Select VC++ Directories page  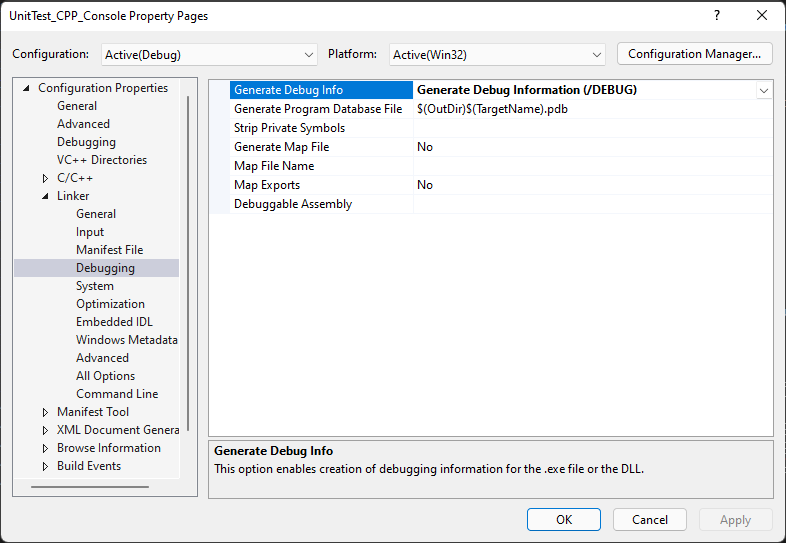102,160
